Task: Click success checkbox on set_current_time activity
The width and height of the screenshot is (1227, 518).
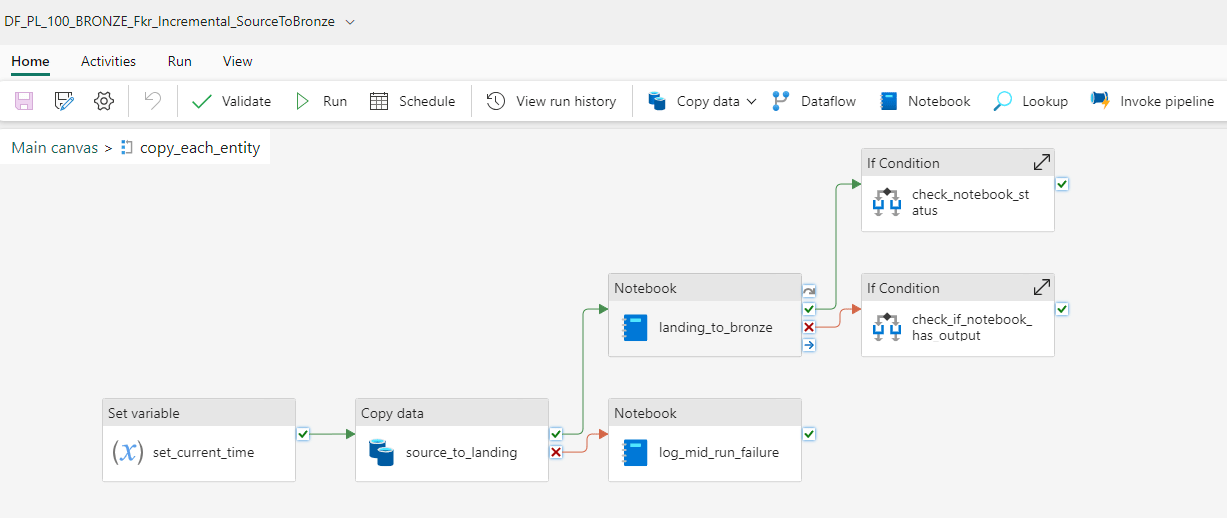Action: click(303, 434)
